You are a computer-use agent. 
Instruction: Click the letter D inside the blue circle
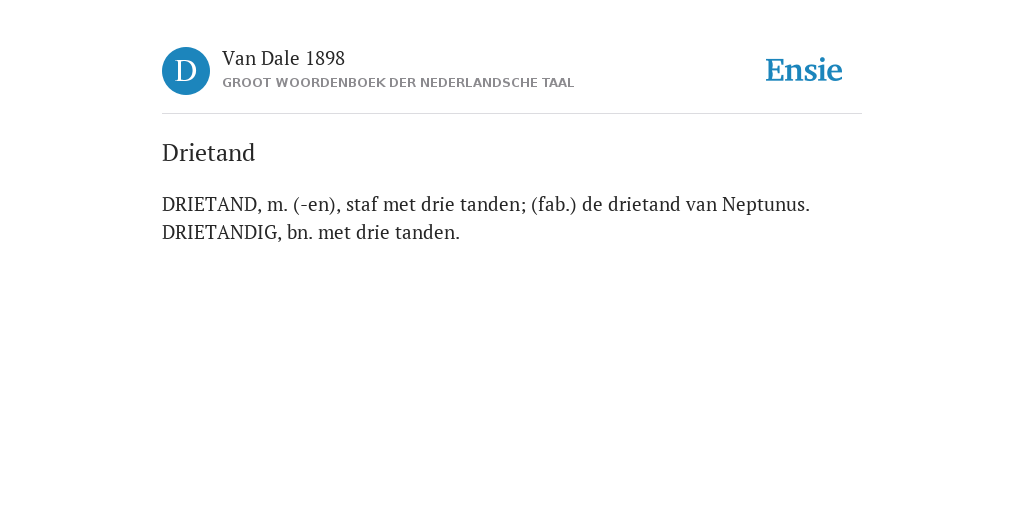[x=186, y=71]
